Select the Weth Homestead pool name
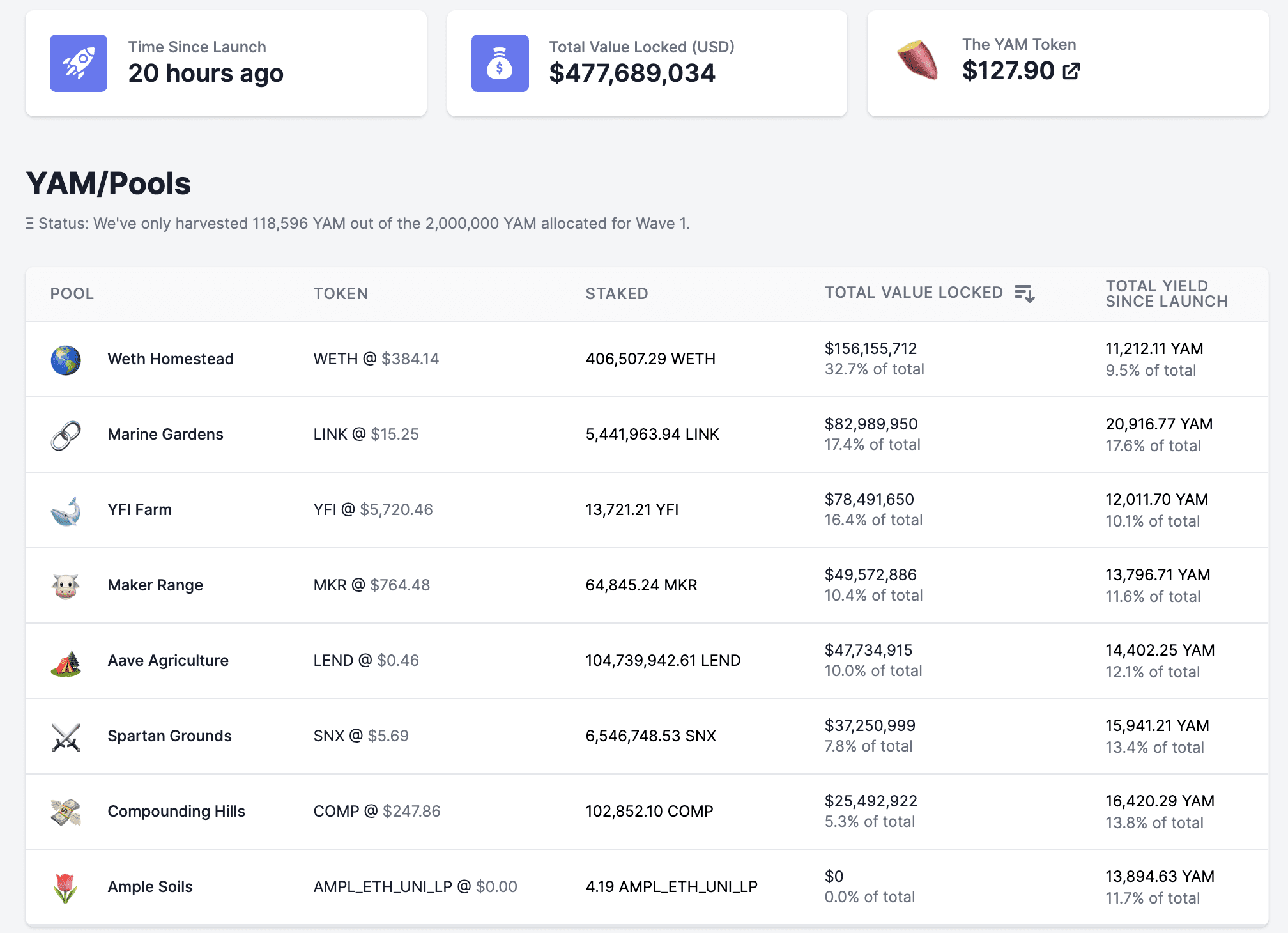1288x933 pixels. click(171, 359)
